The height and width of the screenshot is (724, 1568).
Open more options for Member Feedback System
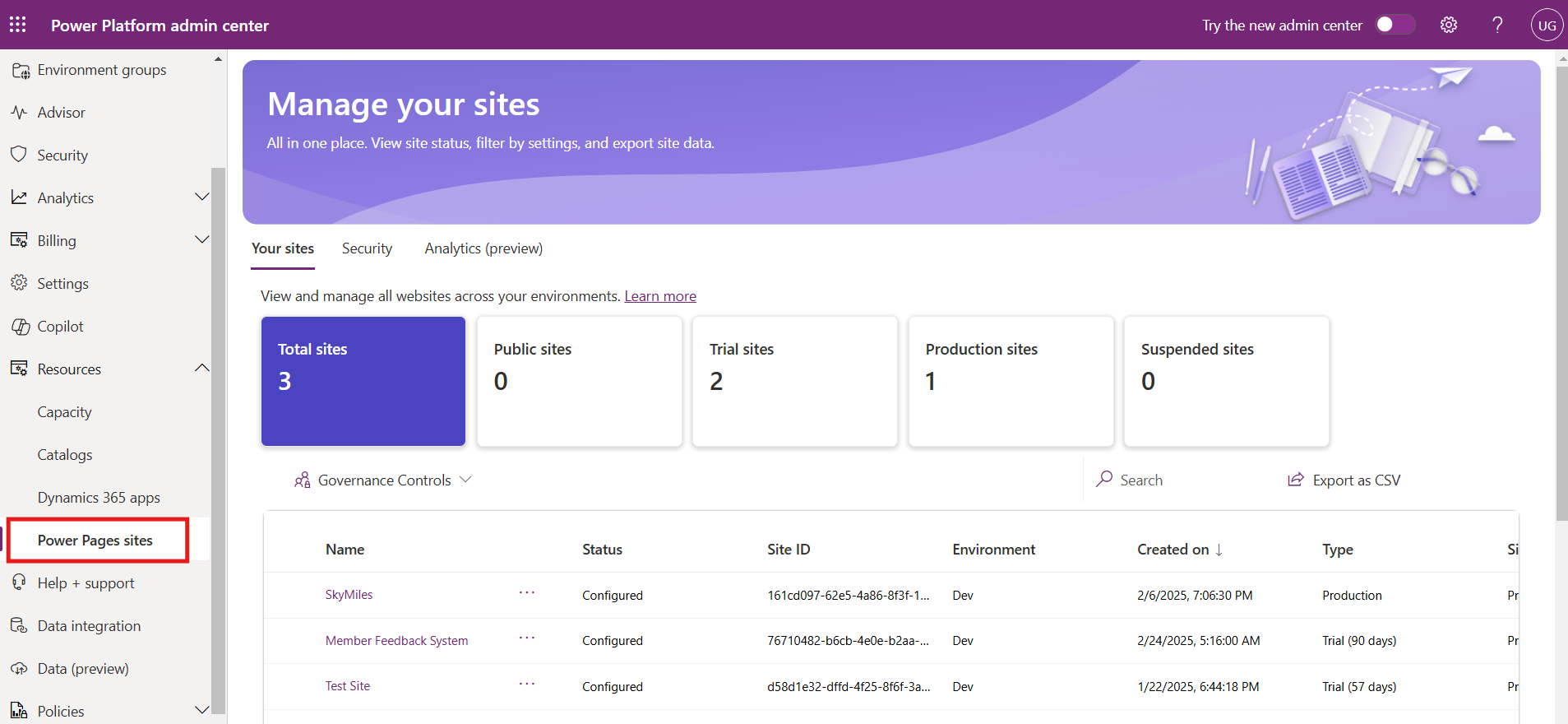(x=527, y=638)
